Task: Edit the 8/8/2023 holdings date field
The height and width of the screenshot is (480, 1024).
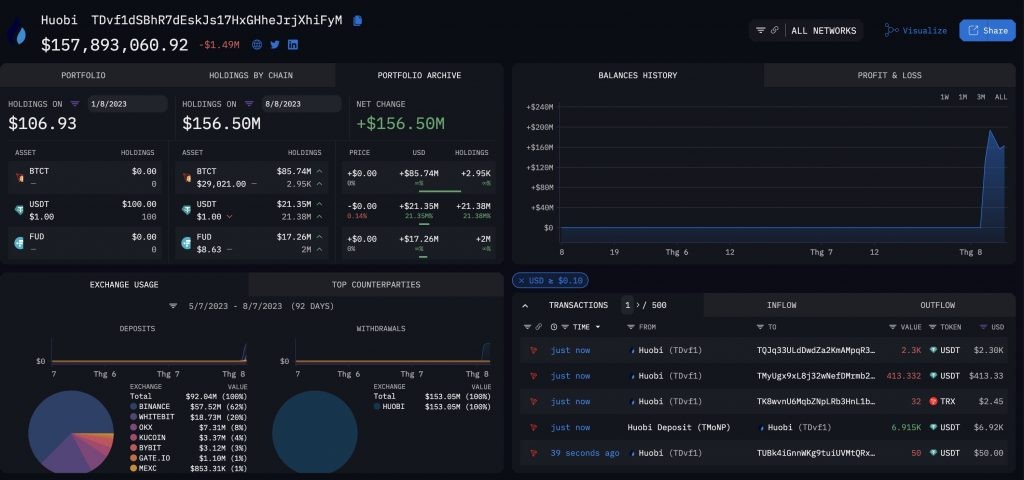Action: (301, 104)
